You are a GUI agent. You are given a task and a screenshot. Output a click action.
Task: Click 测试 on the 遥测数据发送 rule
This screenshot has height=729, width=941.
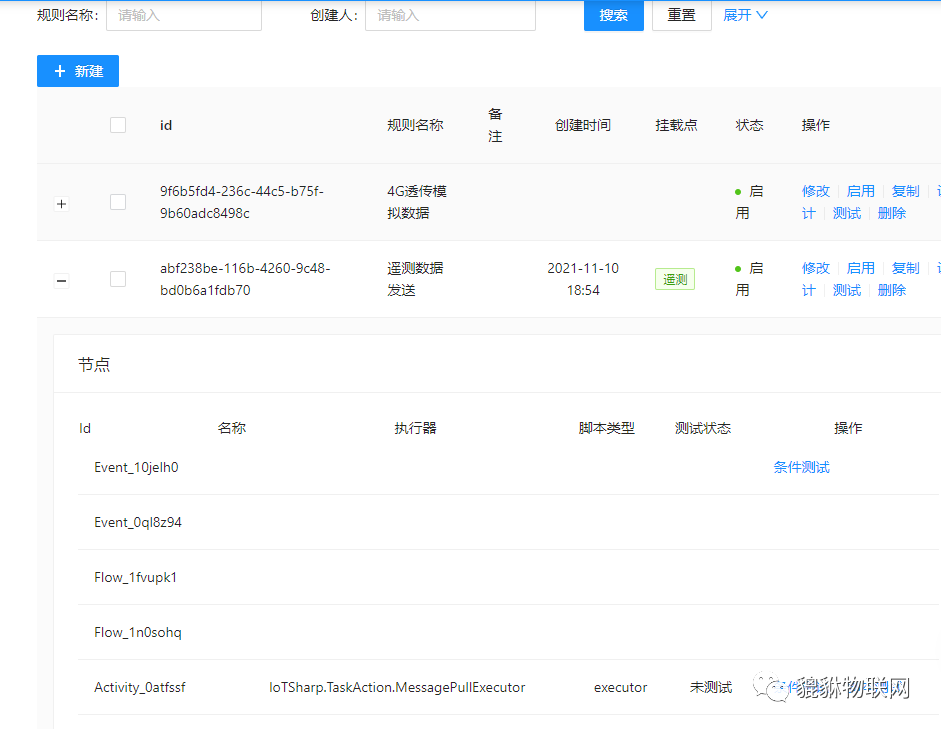coord(846,290)
